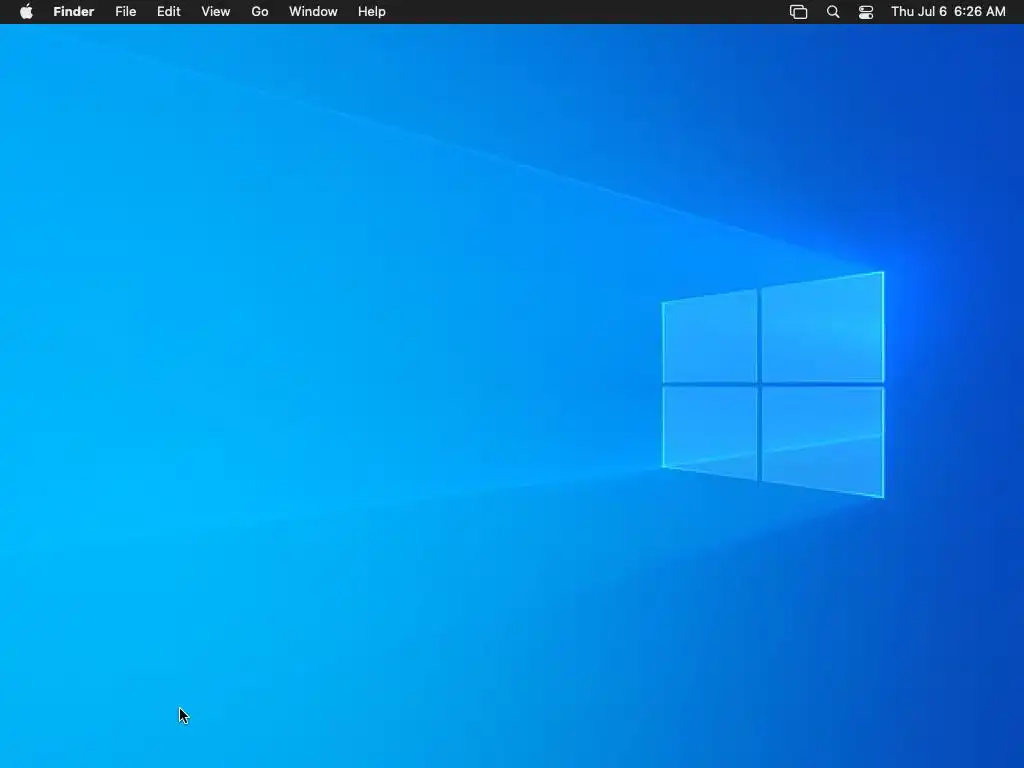Open Spotlight search magnifier icon

(833, 12)
